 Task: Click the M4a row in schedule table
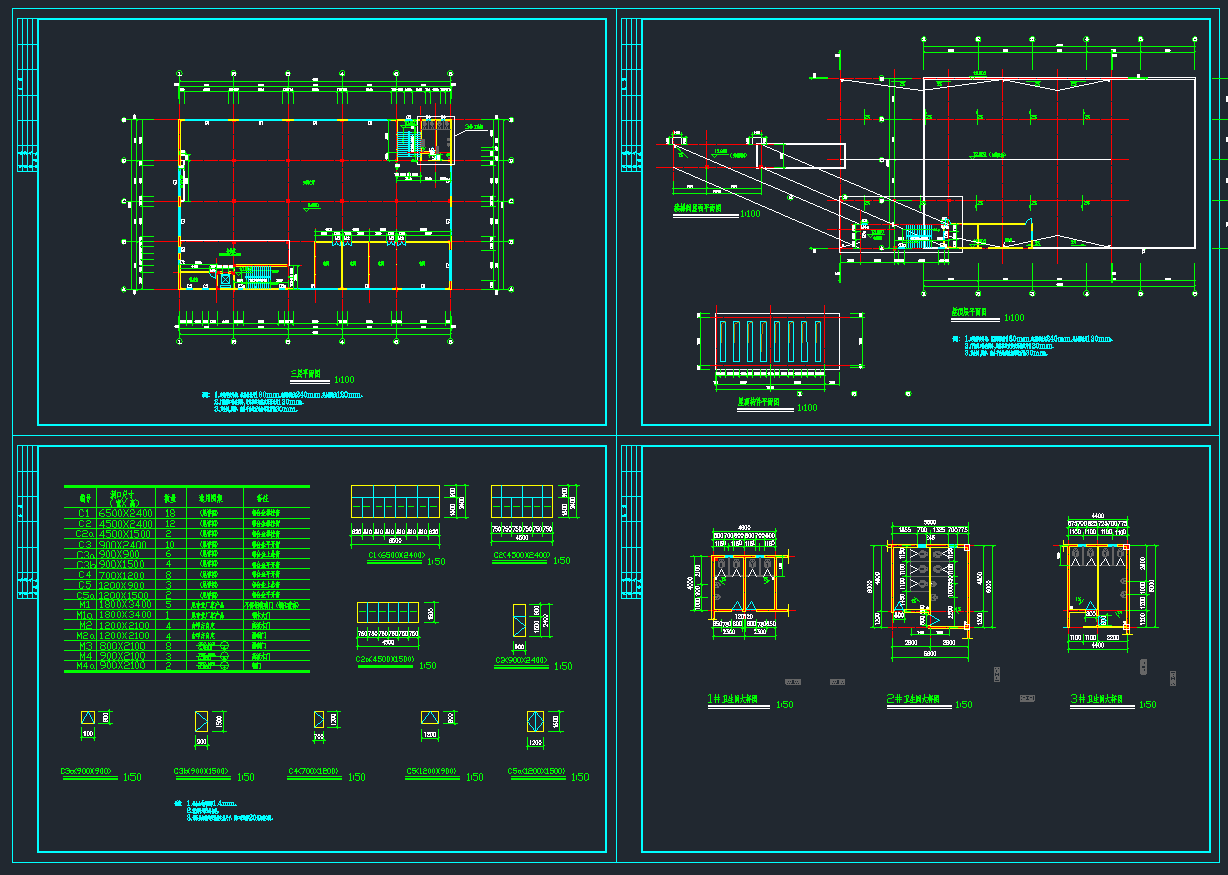(x=186, y=666)
